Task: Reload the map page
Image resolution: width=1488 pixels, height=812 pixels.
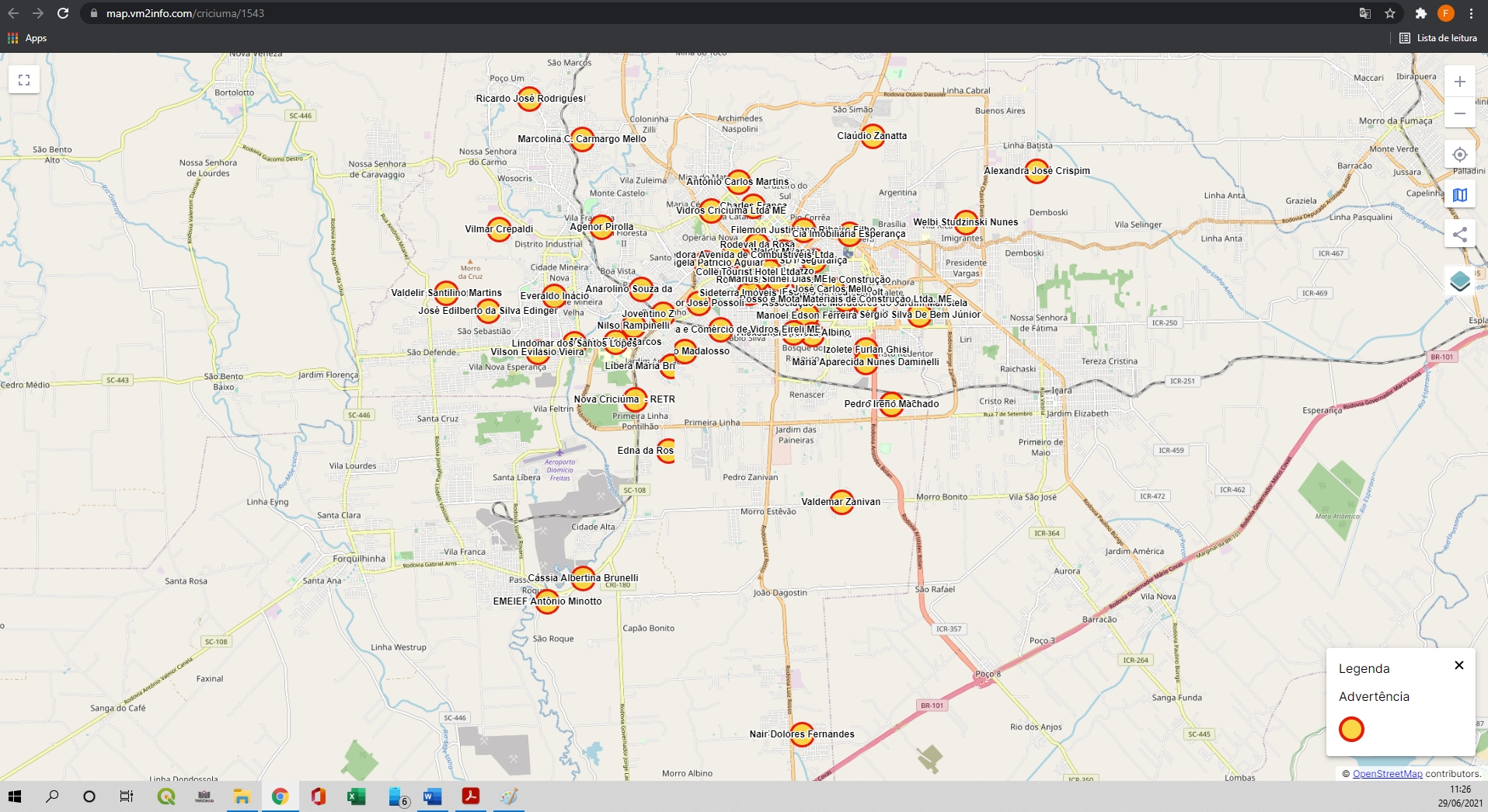Action: coord(63,13)
